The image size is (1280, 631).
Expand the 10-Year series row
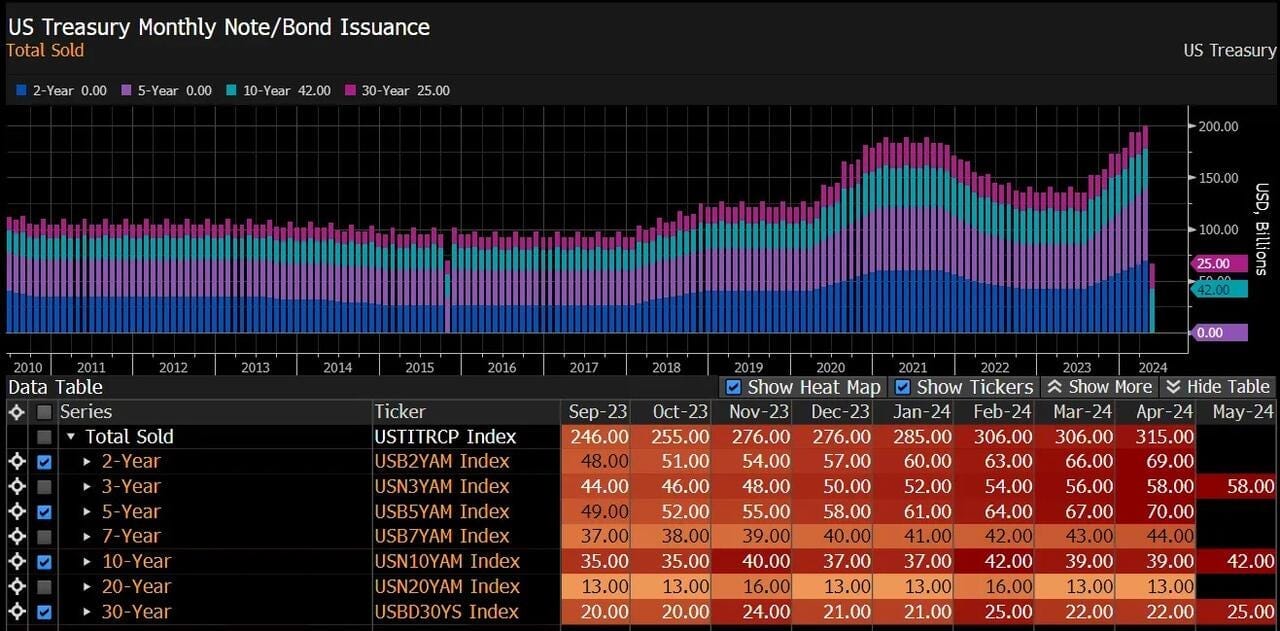pos(87,561)
